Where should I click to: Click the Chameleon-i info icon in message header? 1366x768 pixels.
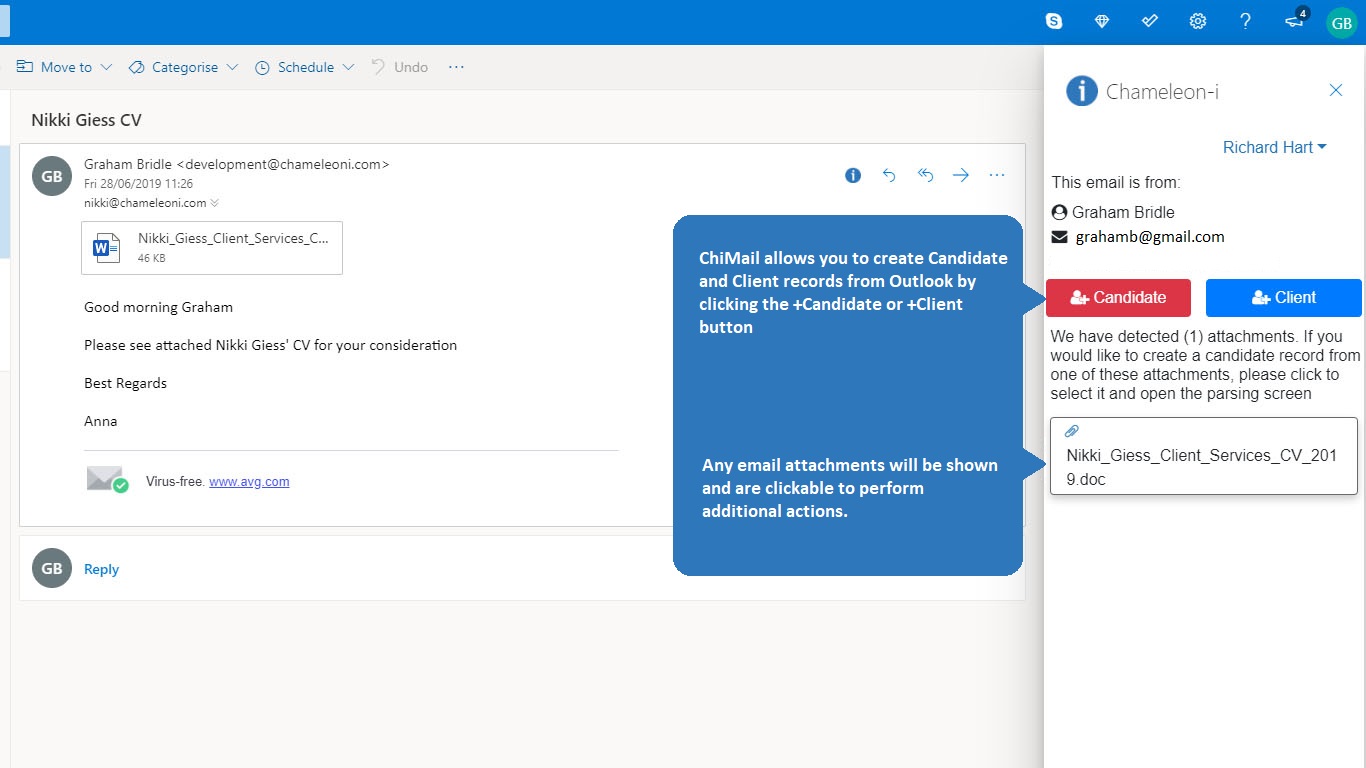853,175
